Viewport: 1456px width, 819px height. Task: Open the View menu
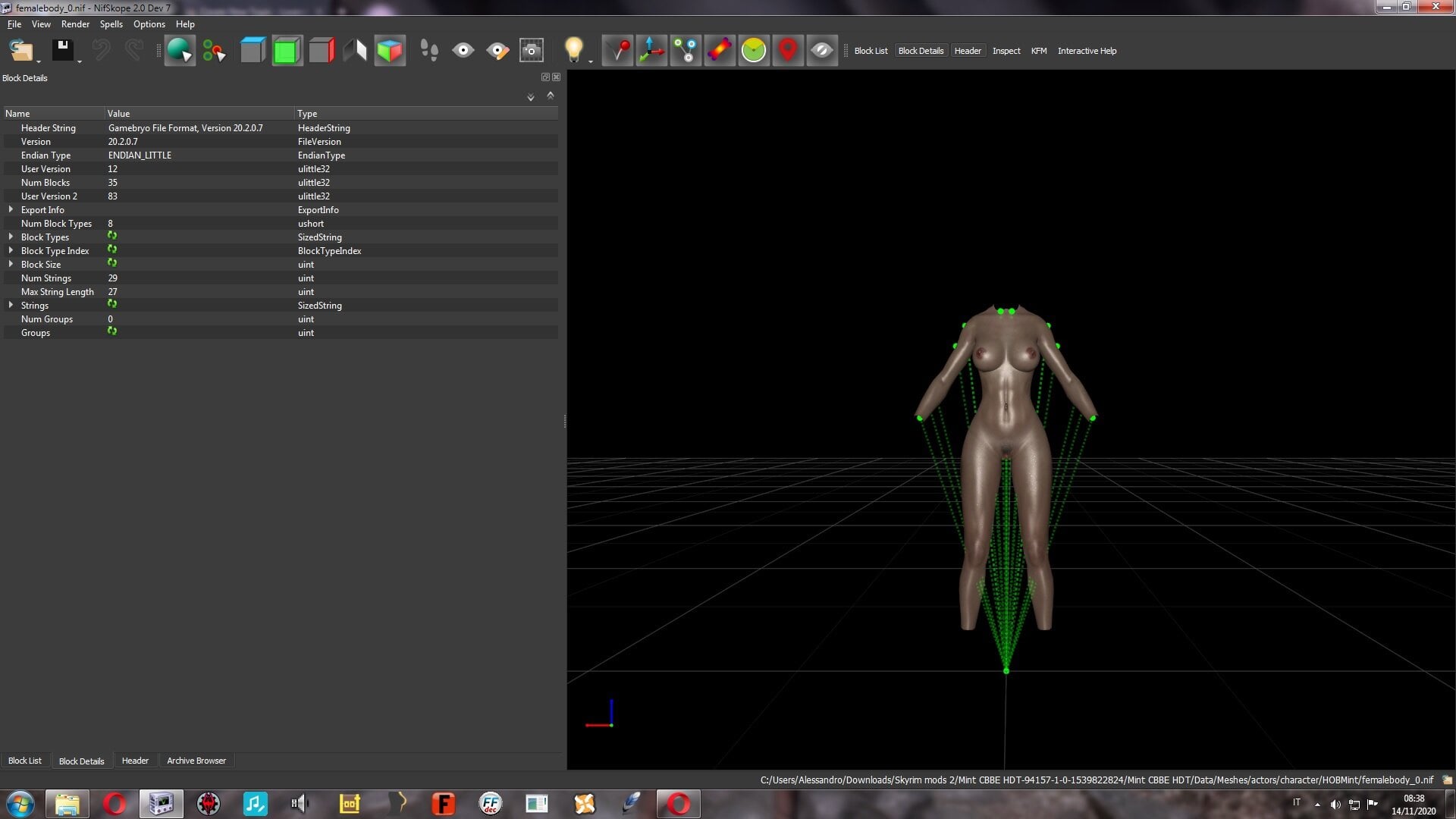point(41,24)
